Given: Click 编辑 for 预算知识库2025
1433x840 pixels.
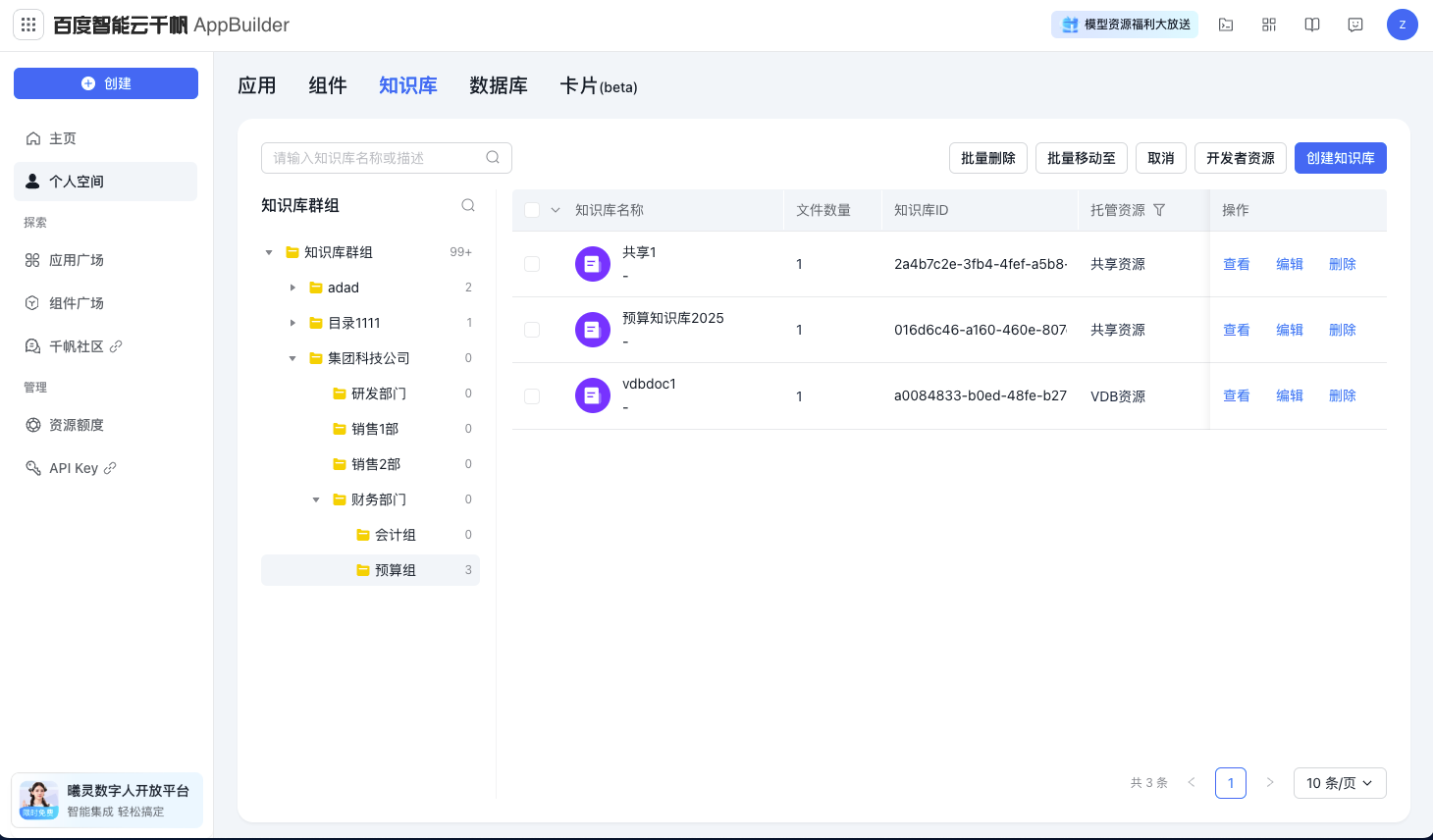Looking at the screenshot, I should (1290, 330).
